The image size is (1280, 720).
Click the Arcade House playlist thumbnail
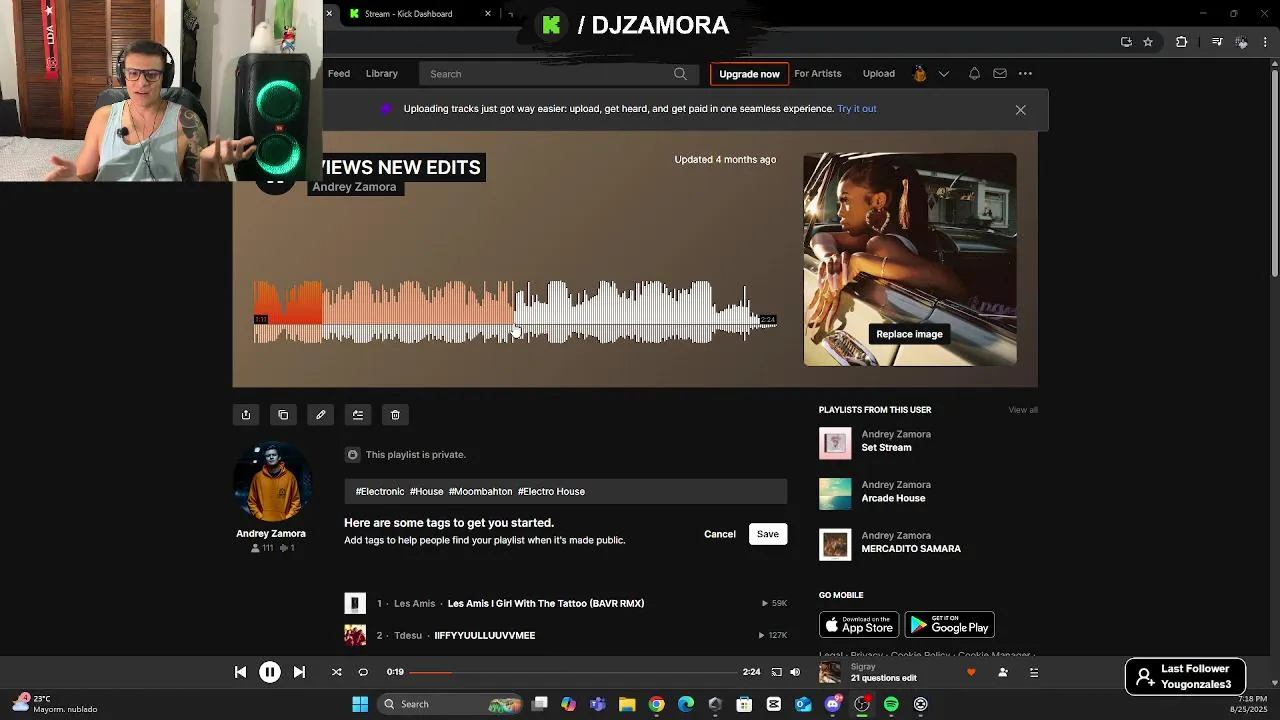[x=835, y=494]
